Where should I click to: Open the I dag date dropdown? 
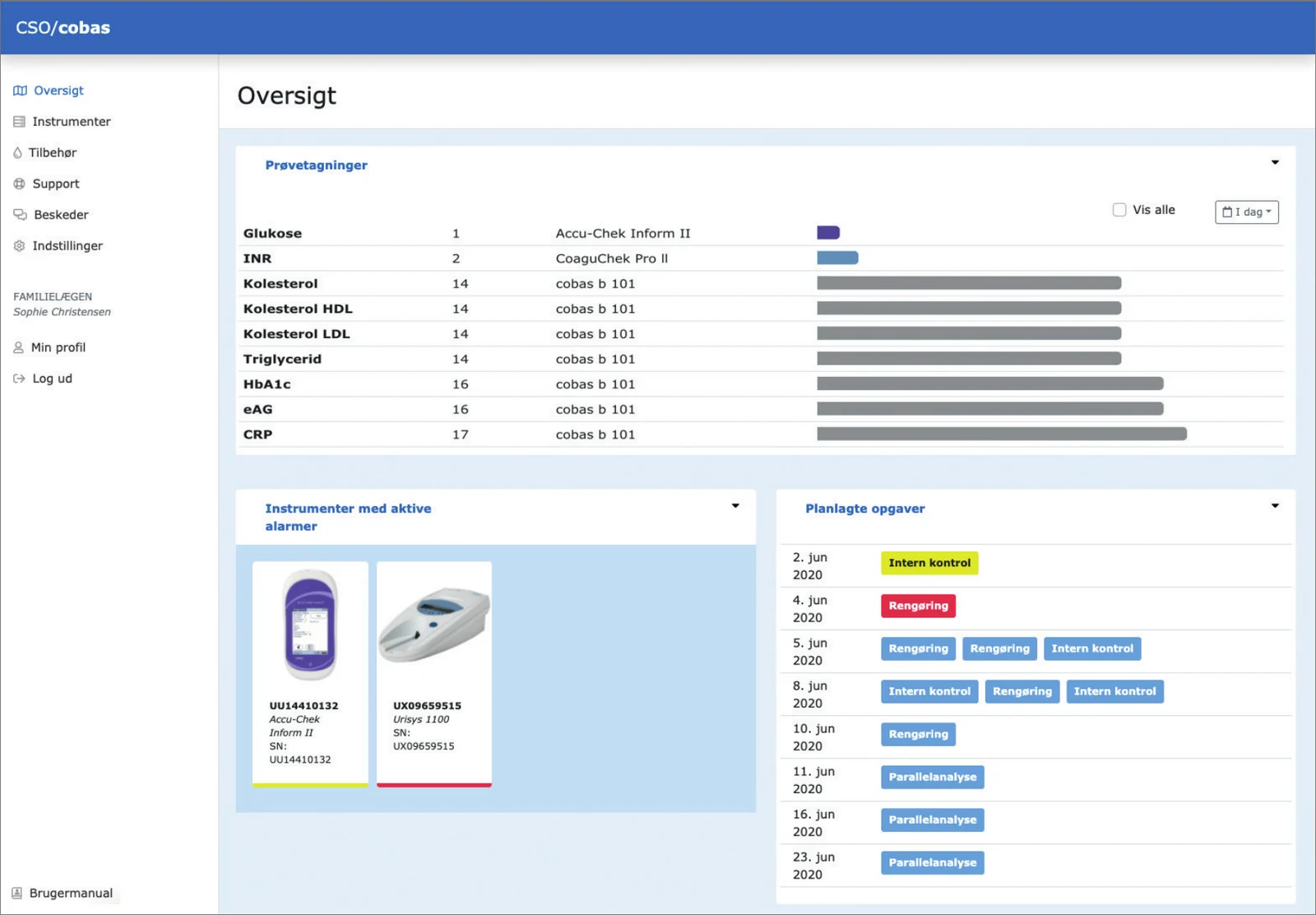point(1246,212)
